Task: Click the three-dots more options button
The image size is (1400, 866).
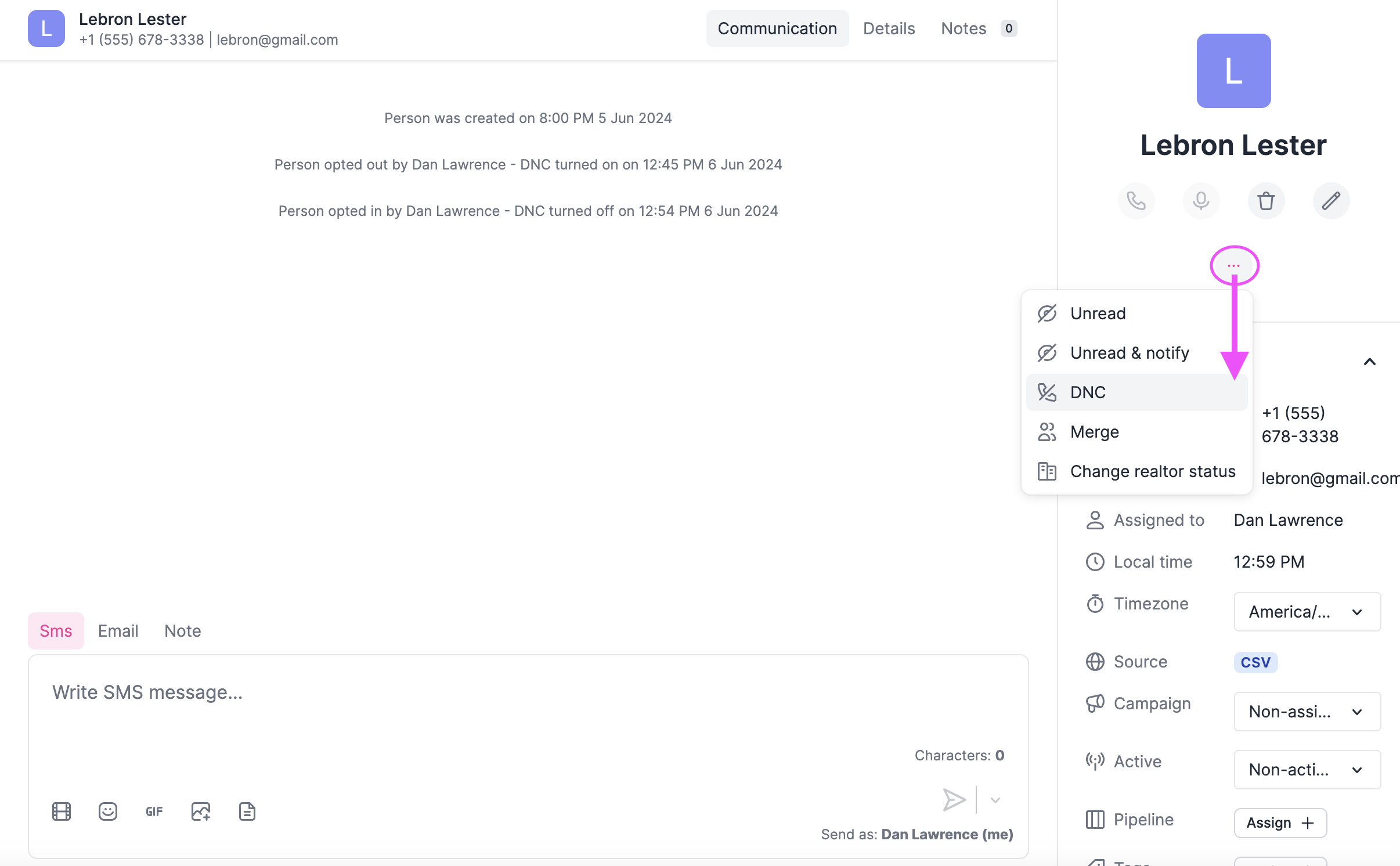Action: (x=1233, y=266)
